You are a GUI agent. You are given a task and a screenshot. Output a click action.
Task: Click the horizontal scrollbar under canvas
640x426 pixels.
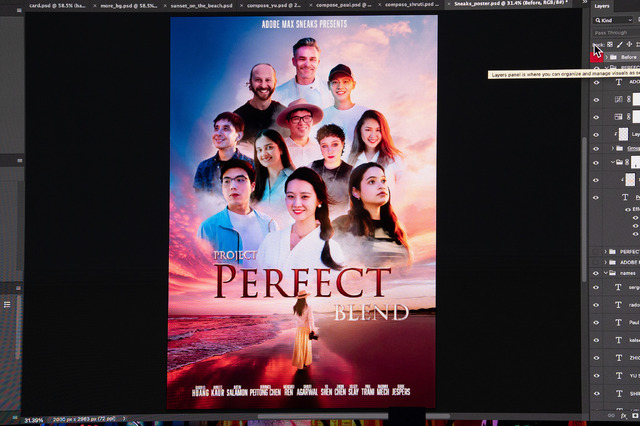(x=353, y=416)
